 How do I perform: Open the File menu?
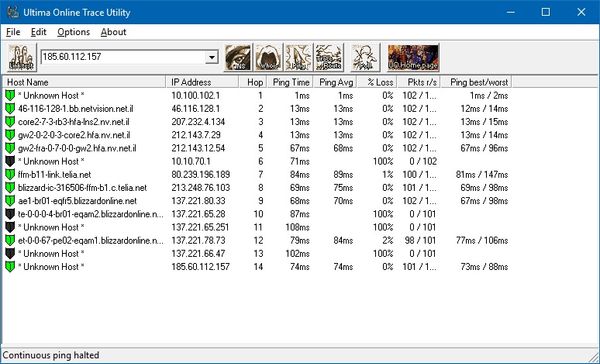tap(13, 32)
